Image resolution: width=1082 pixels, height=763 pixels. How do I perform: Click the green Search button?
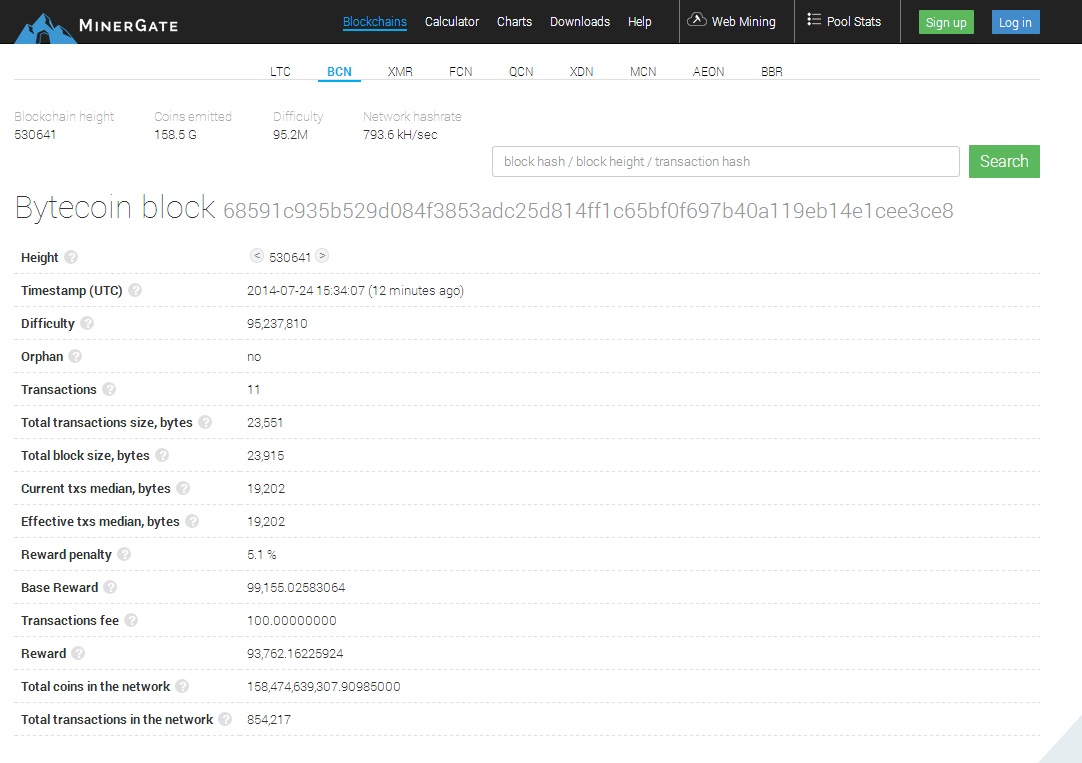pos(1004,161)
